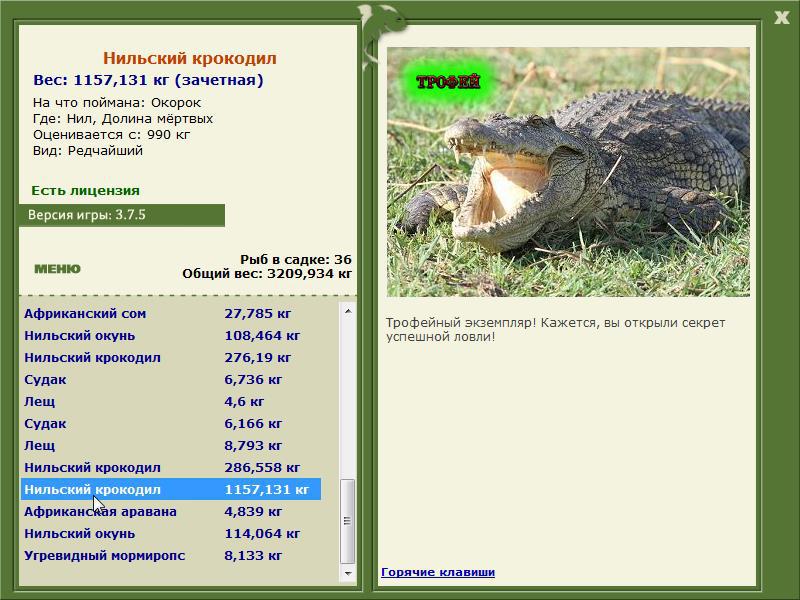The image size is (800, 600).
Task: Select Нильский окунь 108,464 кг entry
Action: (x=171, y=335)
